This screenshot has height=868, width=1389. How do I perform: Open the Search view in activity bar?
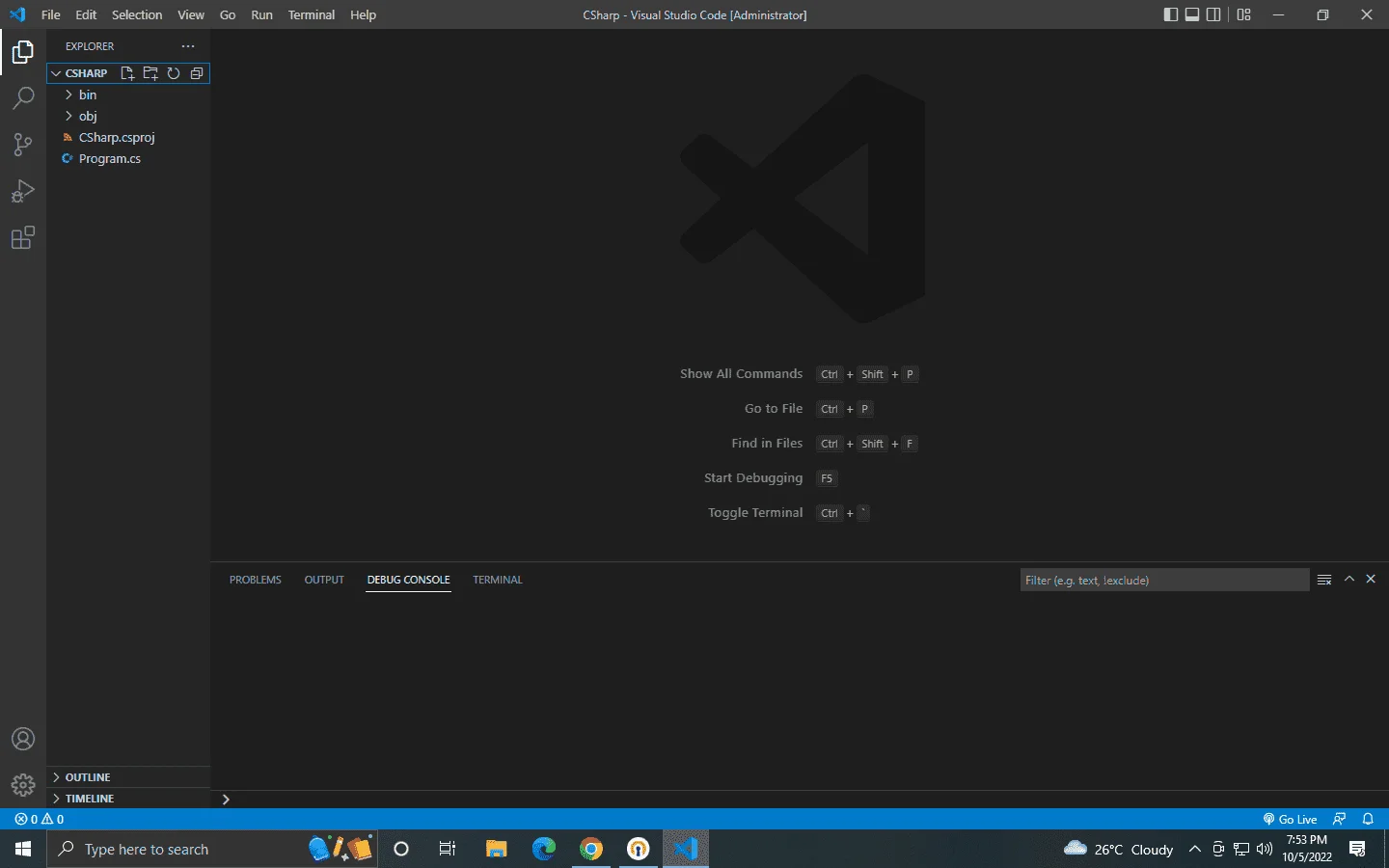(x=23, y=98)
